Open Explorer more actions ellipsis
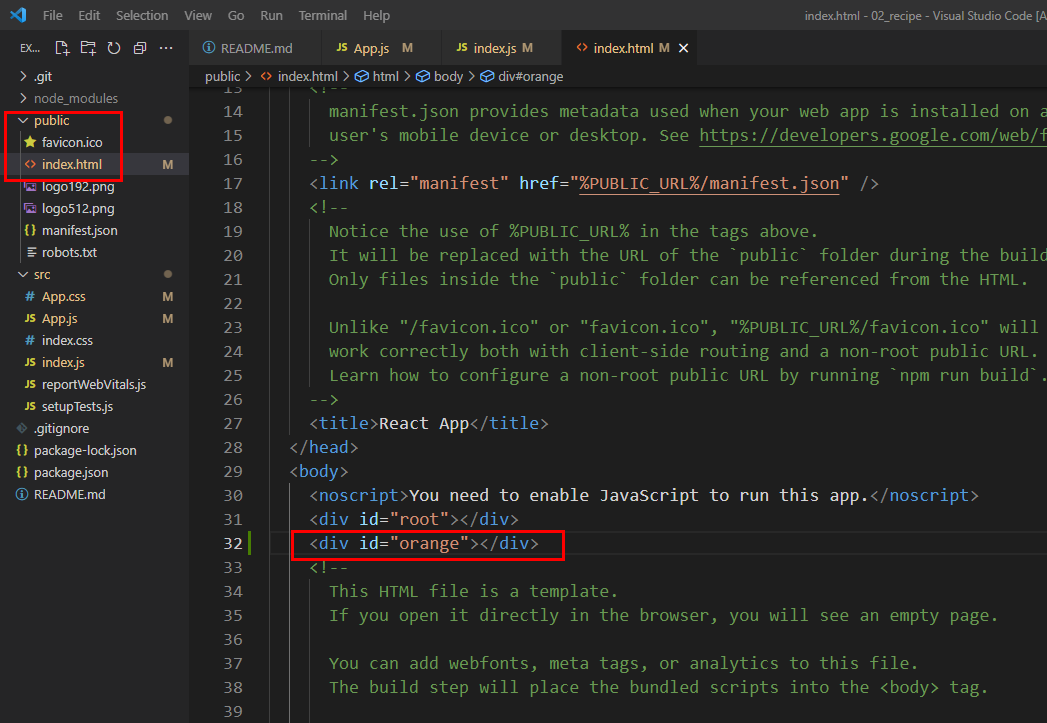This screenshot has height=723, width=1047. (x=166, y=48)
